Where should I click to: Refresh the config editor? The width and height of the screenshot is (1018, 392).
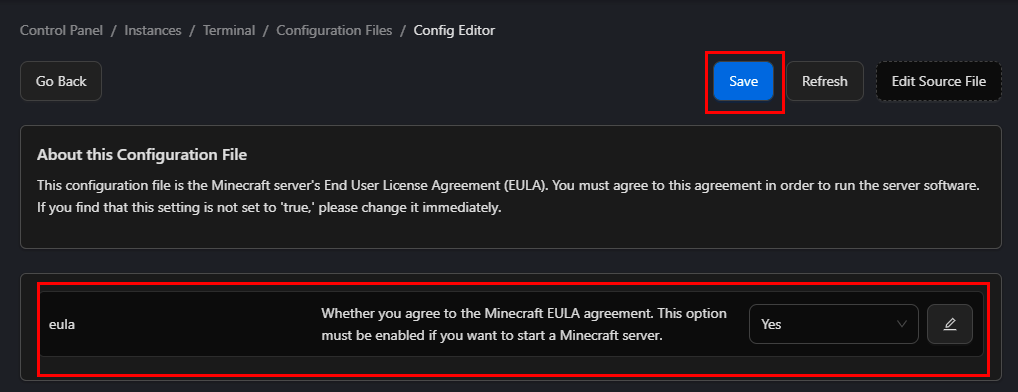[825, 81]
